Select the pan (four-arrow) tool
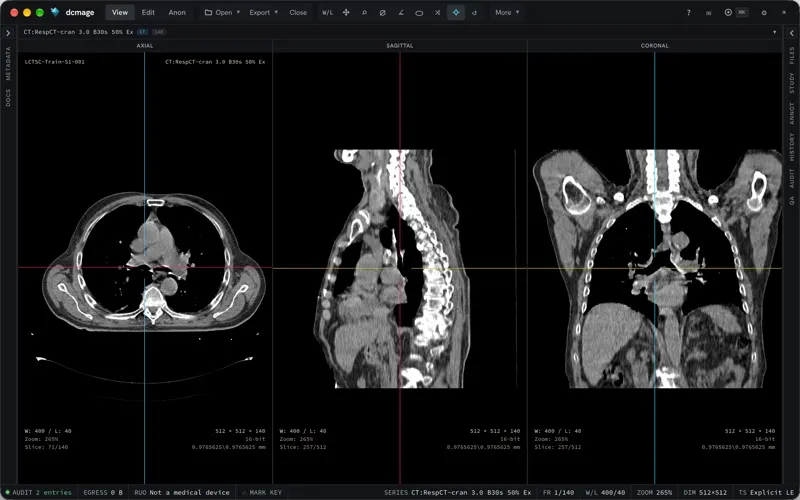This screenshot has height=500, width=800. (346, 12)
